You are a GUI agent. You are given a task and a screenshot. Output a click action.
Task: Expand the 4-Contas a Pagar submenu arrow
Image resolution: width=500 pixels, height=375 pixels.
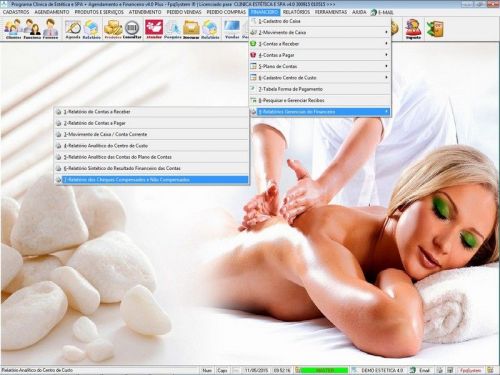click(x=386, y=55)
